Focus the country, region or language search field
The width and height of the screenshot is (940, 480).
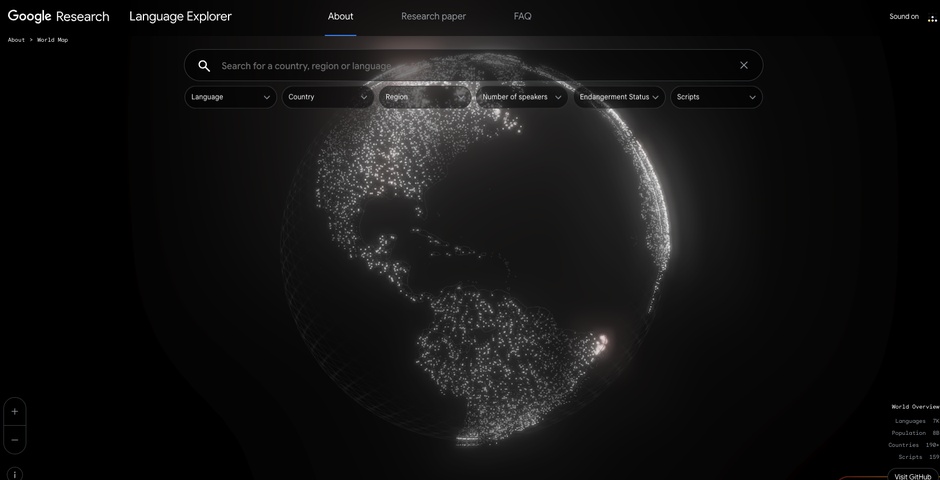click(x=474, y=65)
